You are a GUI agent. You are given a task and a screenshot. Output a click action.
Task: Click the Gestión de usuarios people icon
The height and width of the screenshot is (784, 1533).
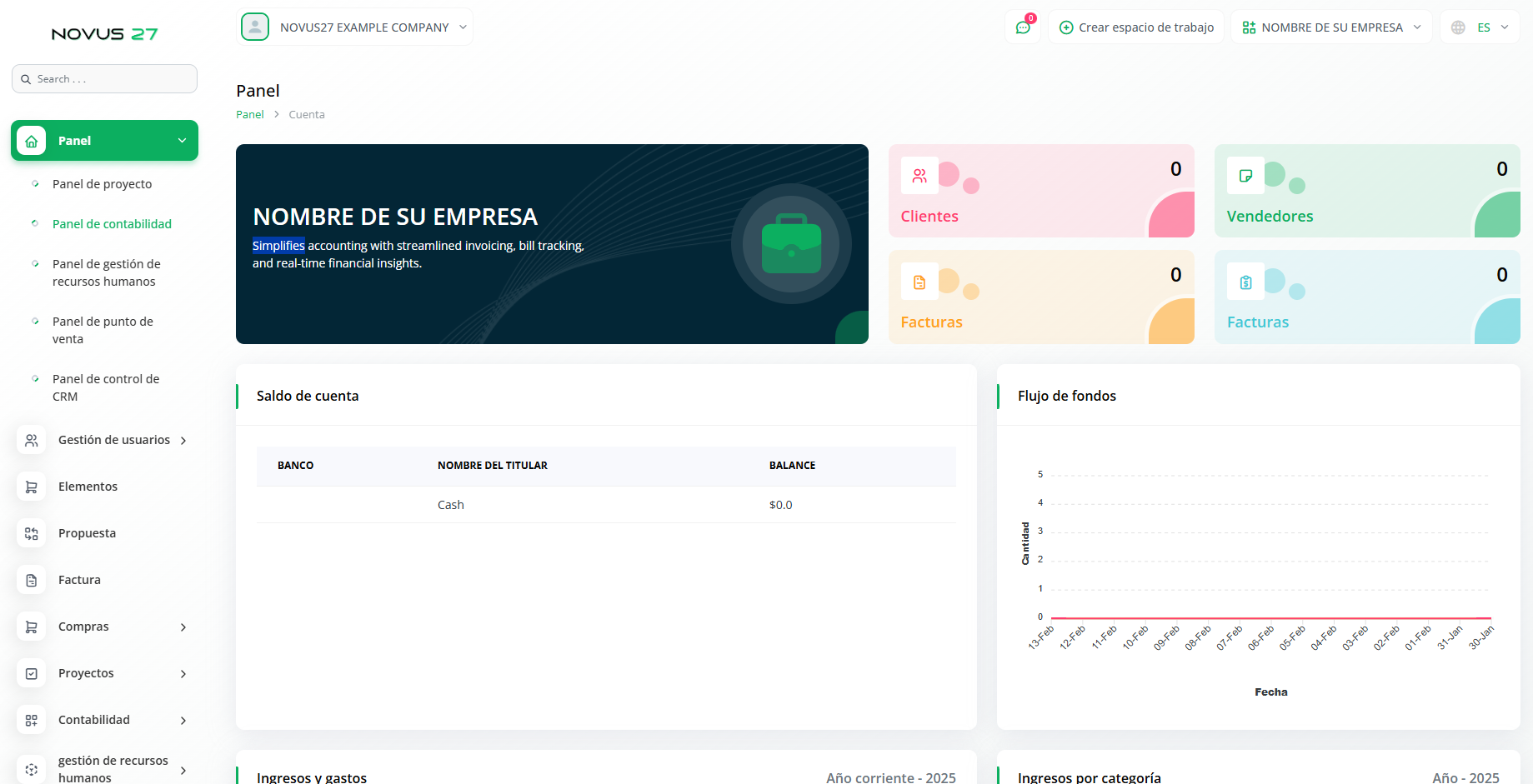(x=32, y=440)
